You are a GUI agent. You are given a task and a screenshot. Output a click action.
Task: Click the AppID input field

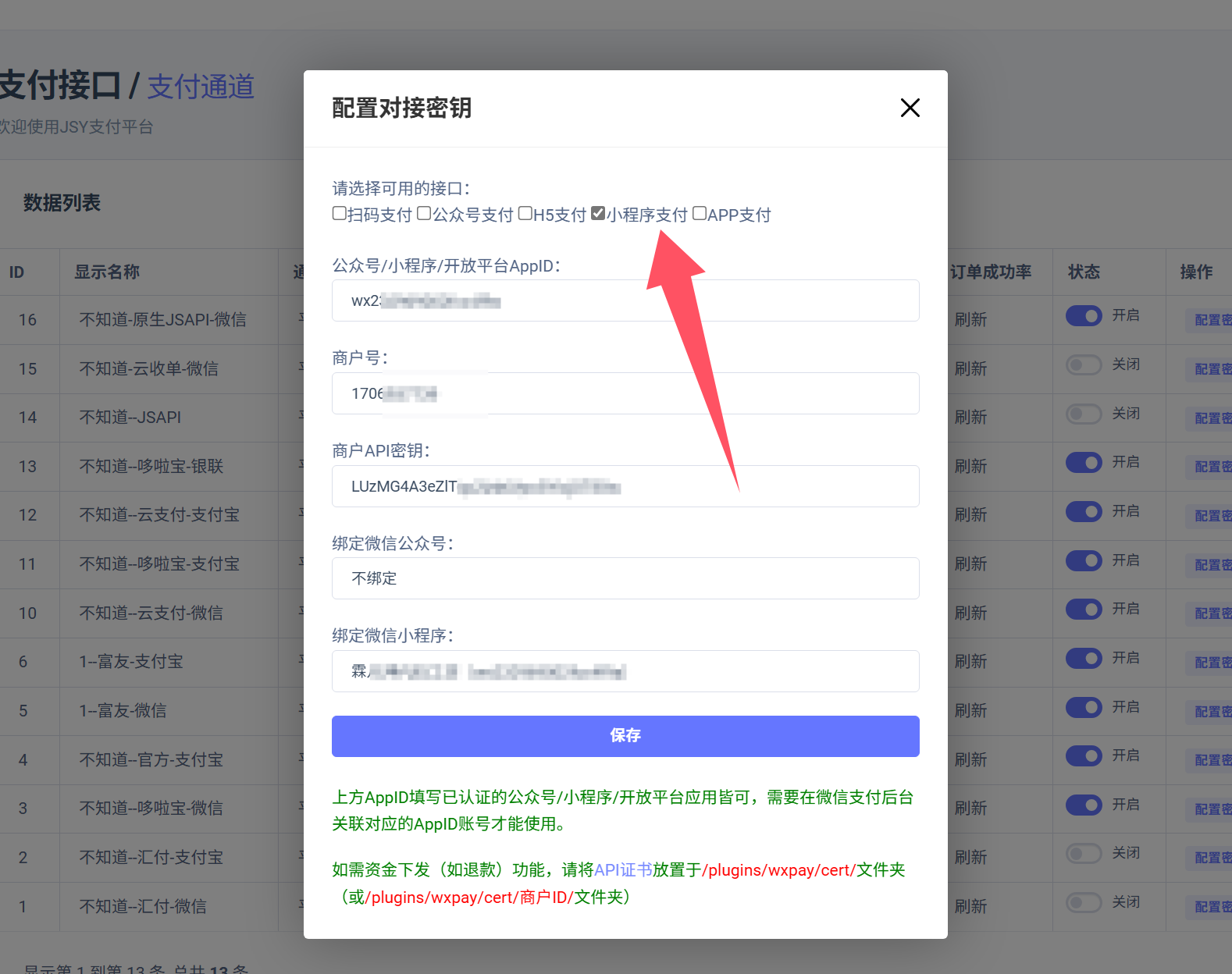coord(625,300)
